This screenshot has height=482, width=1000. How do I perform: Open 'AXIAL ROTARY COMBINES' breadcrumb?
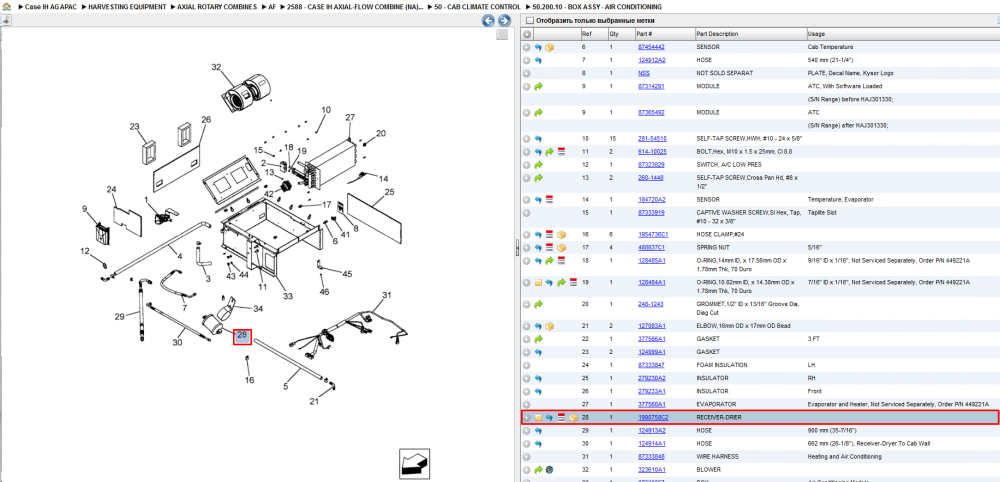click(x=218, y=6)
